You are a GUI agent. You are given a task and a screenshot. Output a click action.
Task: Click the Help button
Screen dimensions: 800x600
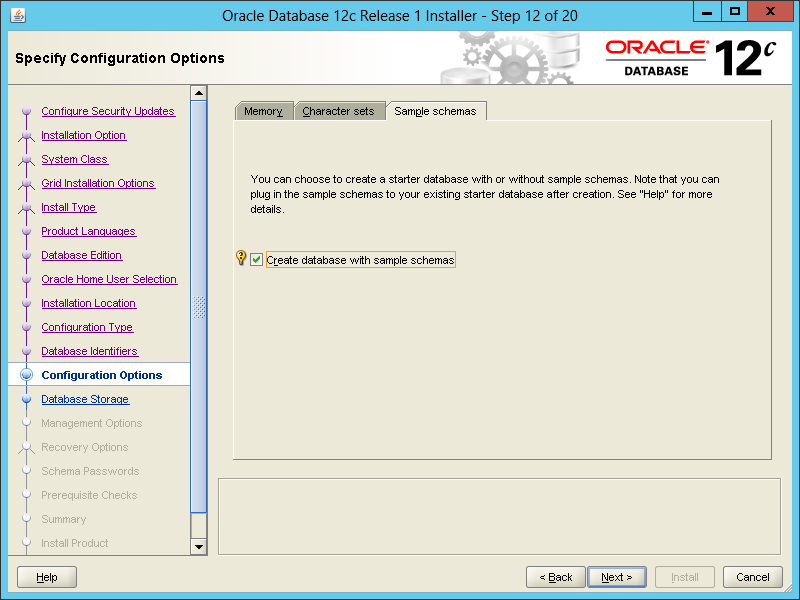[47, 577]
